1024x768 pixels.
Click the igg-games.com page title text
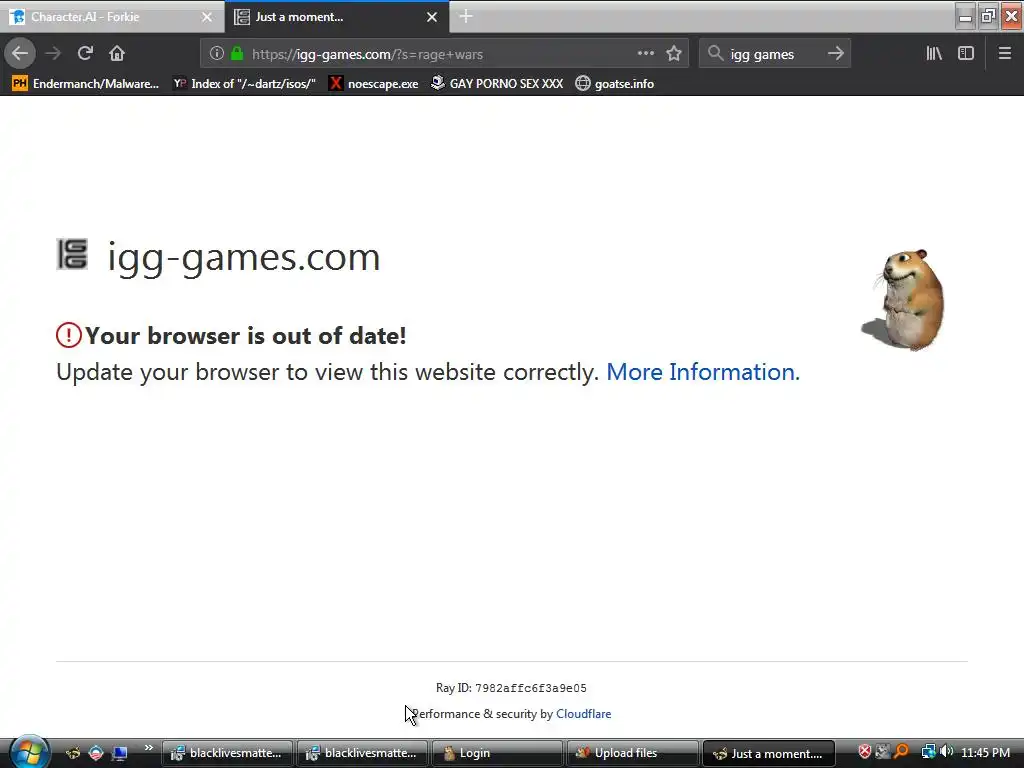pyautogui.click(x=244, y=257)
